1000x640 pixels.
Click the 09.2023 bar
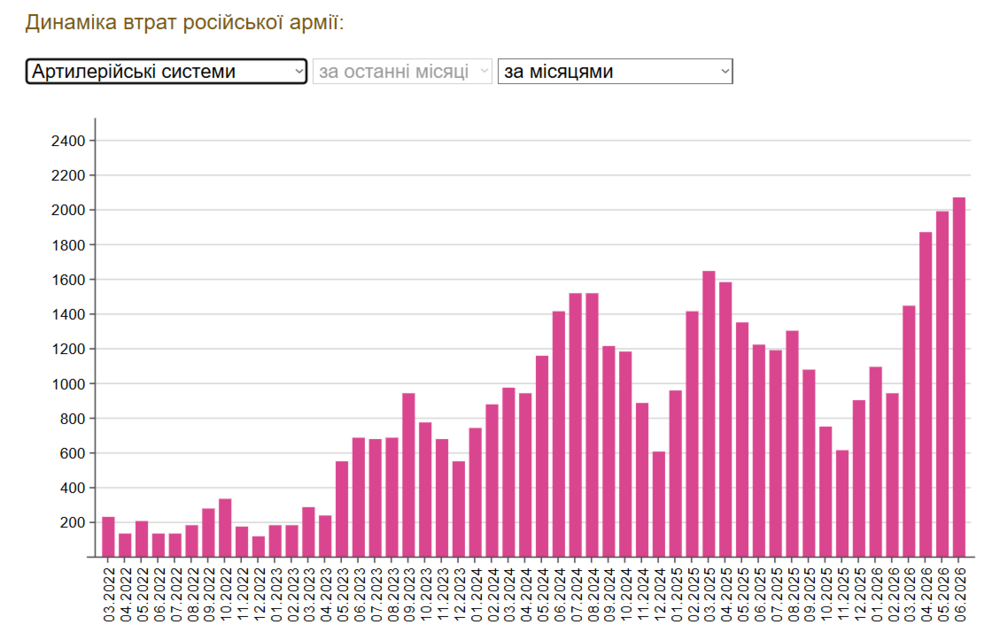[409, 475]
